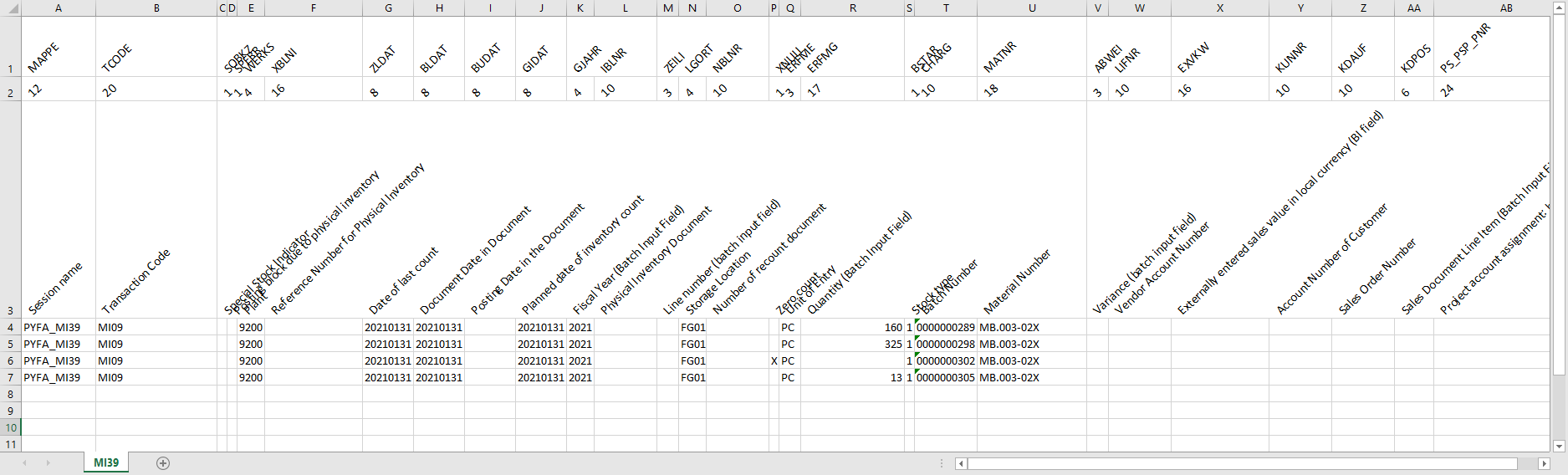Screen dimensions: 1568x475
Task: Open the MI39 sheet tab
Action: pyautogui.click(x=106, y=462)
